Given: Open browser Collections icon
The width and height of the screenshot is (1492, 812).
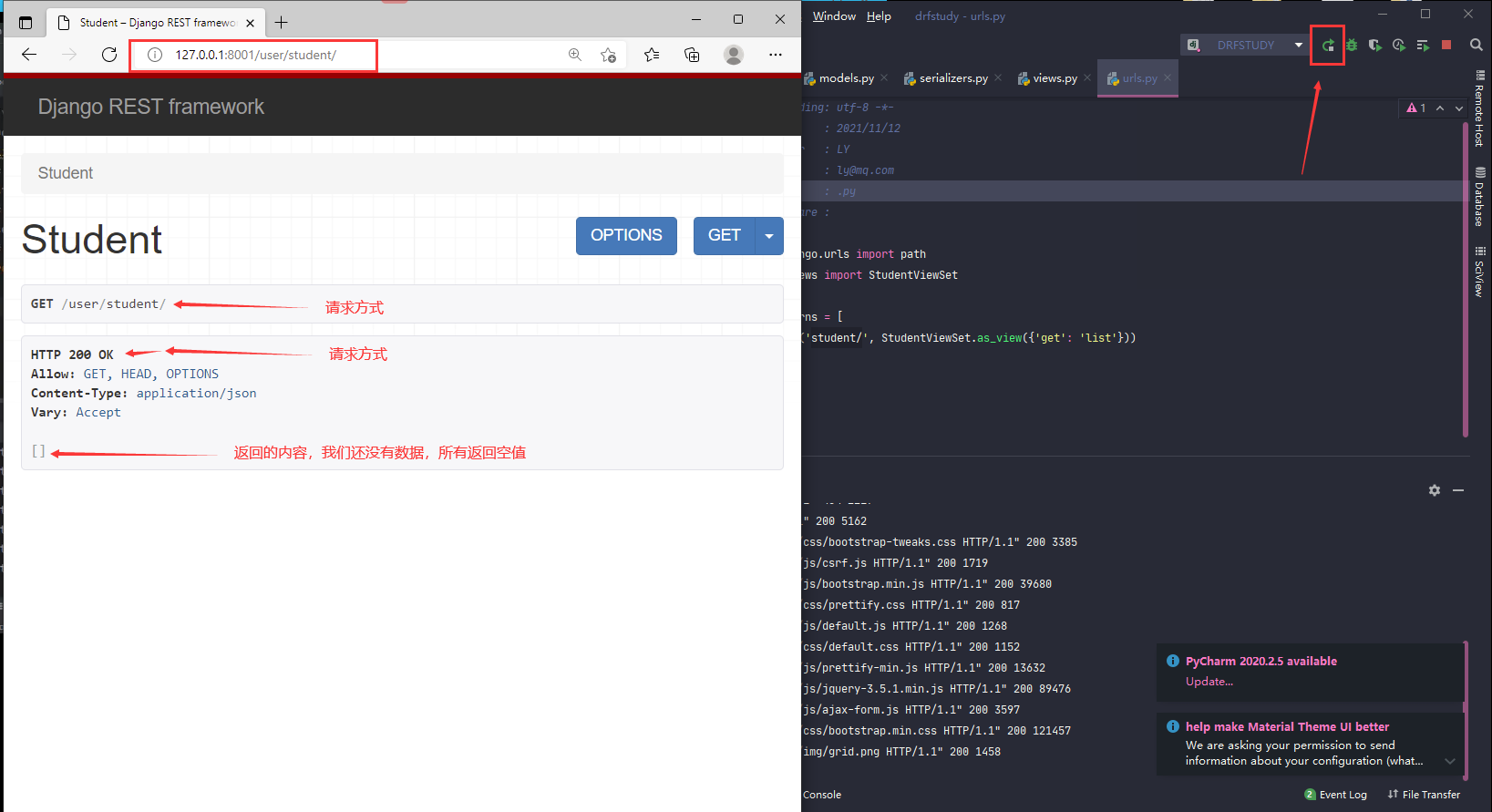Looking at the screenshot, I should (x=692, y=55).
